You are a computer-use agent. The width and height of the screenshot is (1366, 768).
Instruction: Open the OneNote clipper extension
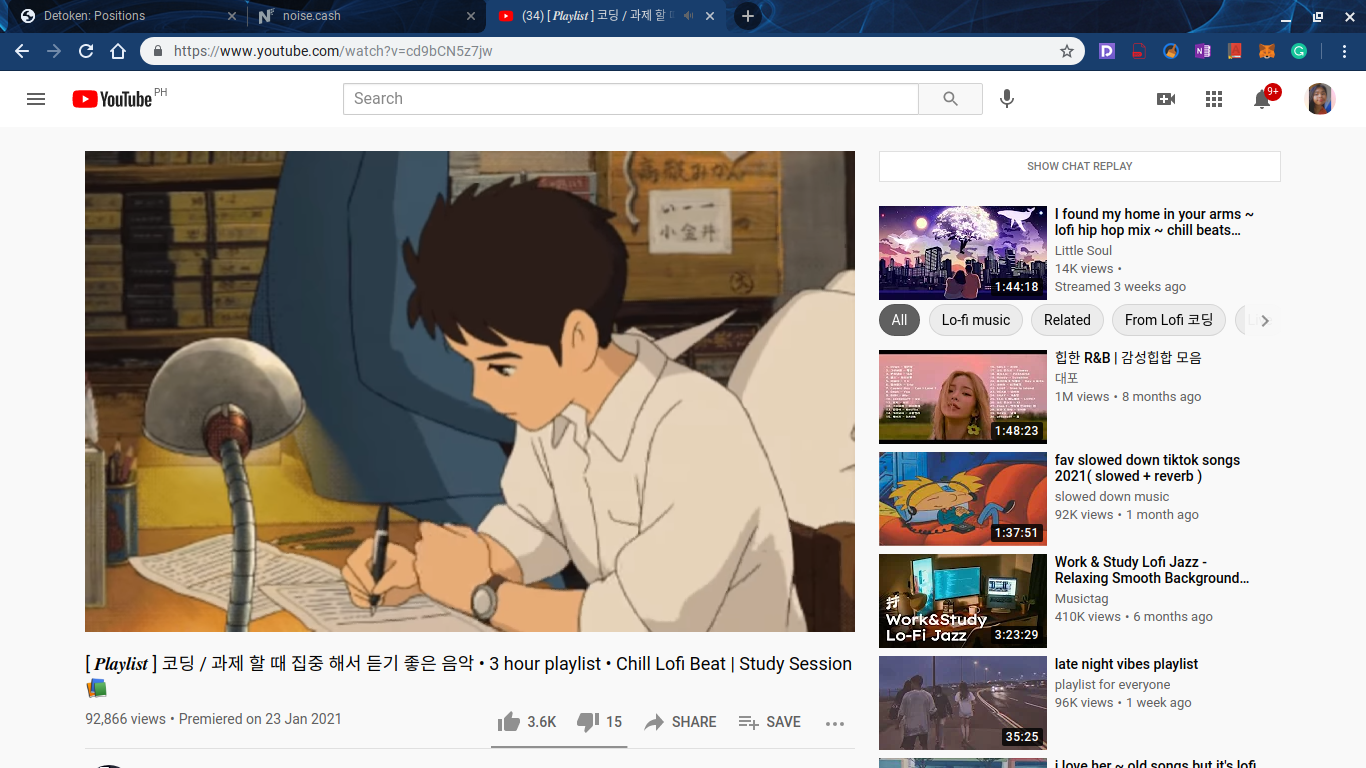(x=1203, y=51)
